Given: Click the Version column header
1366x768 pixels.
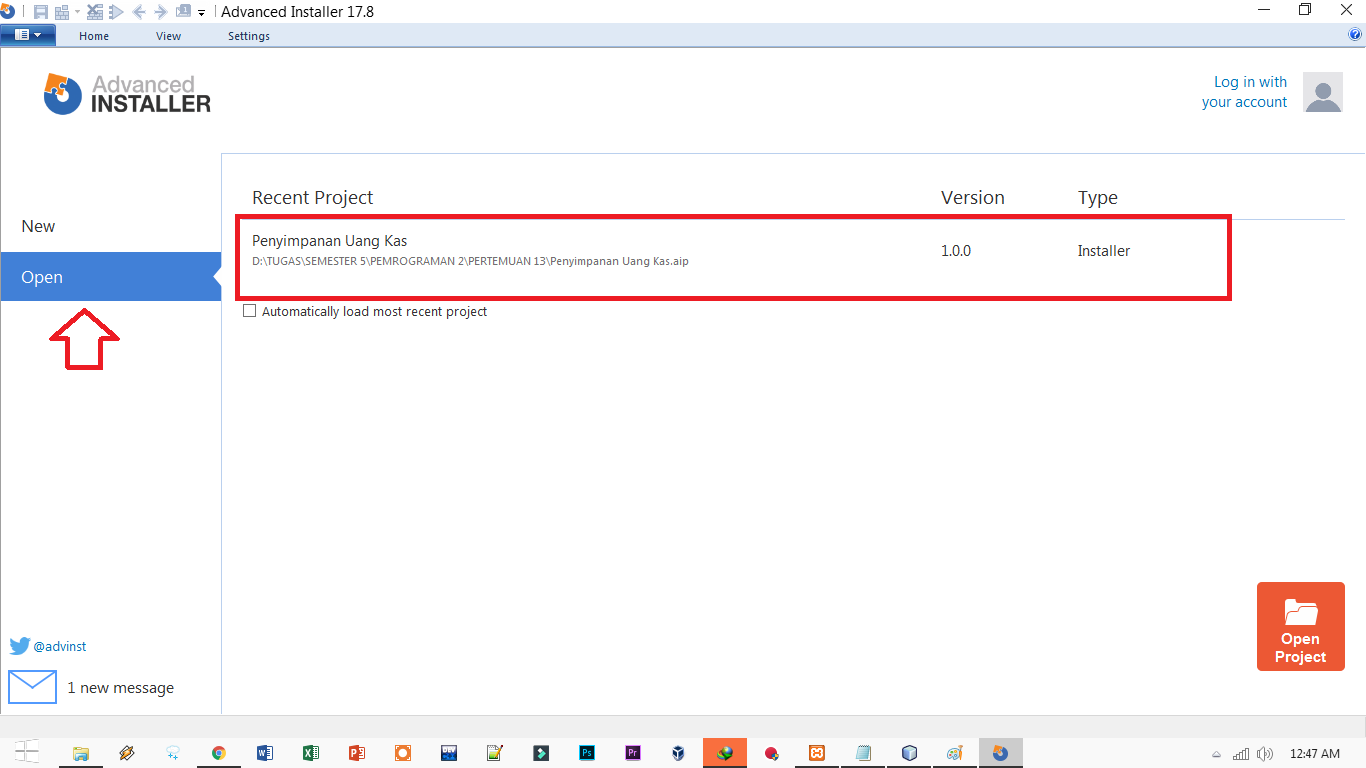Looking at the screenshot, I should click(973, 198).
